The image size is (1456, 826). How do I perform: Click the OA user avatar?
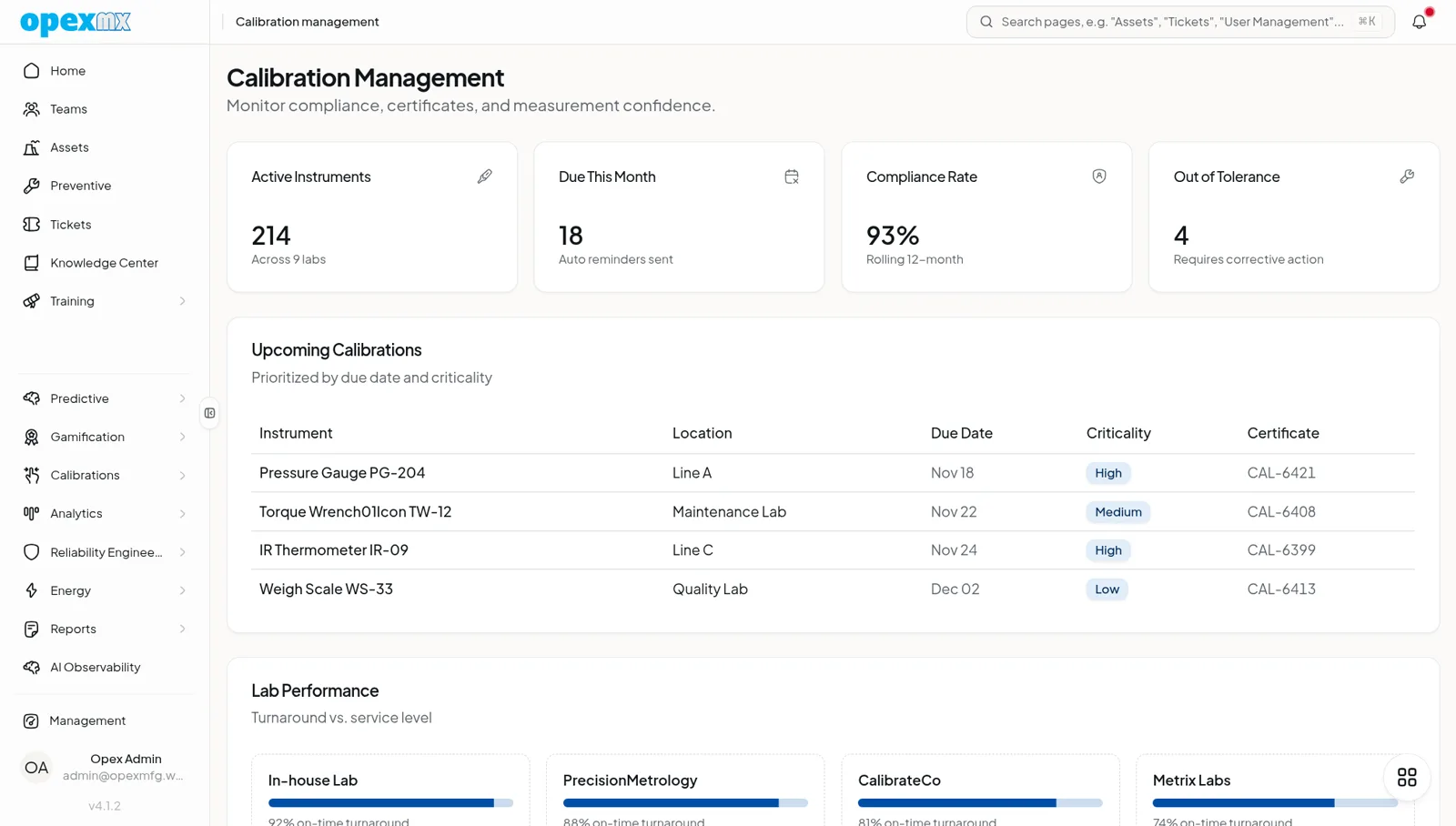point(36,768)
